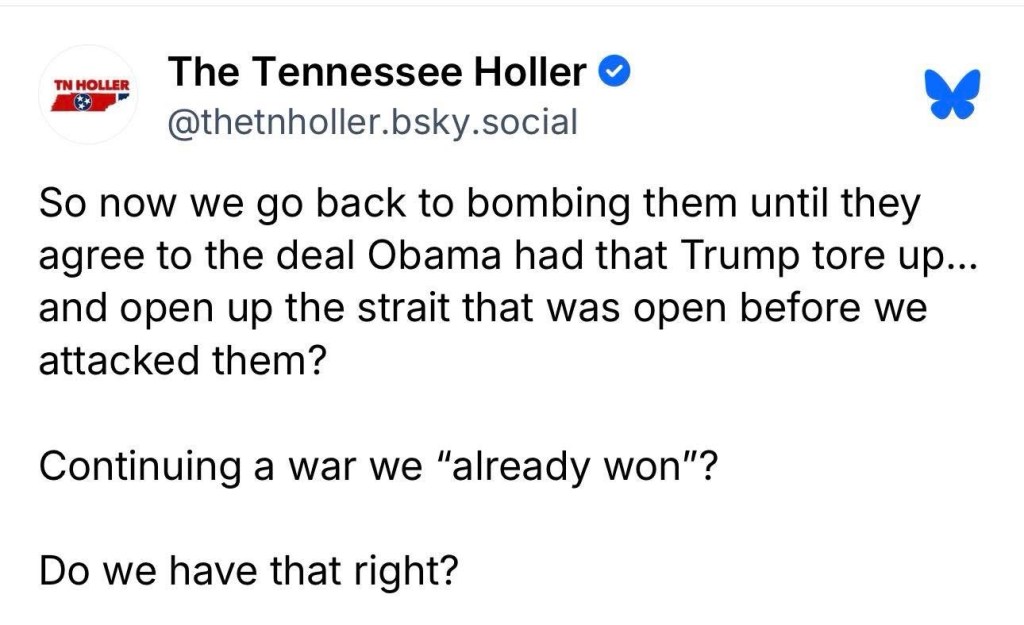Click the word "deal" in the post

312,257
